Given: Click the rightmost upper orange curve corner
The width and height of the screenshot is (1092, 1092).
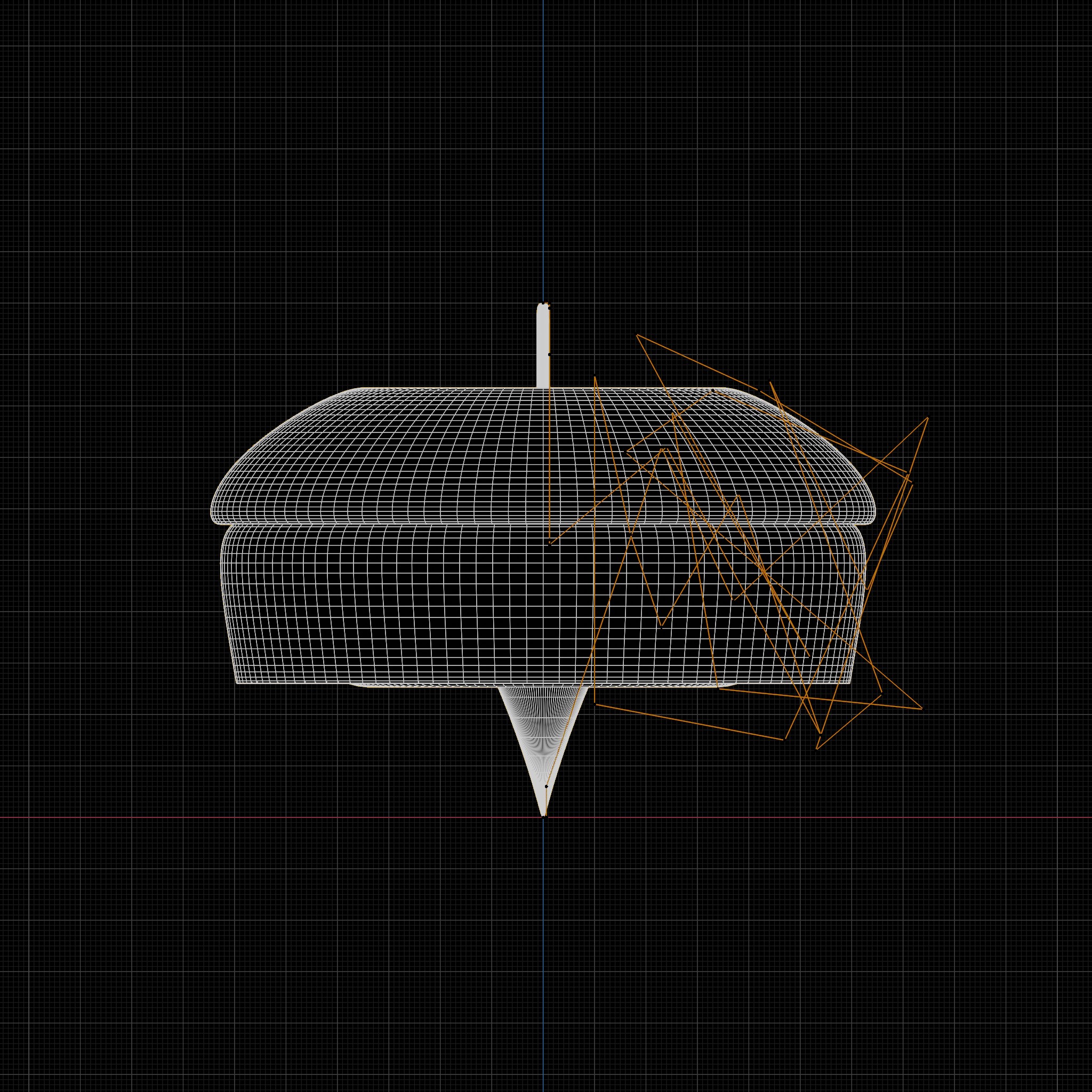Looking at the screenshot, I should 928,417.
